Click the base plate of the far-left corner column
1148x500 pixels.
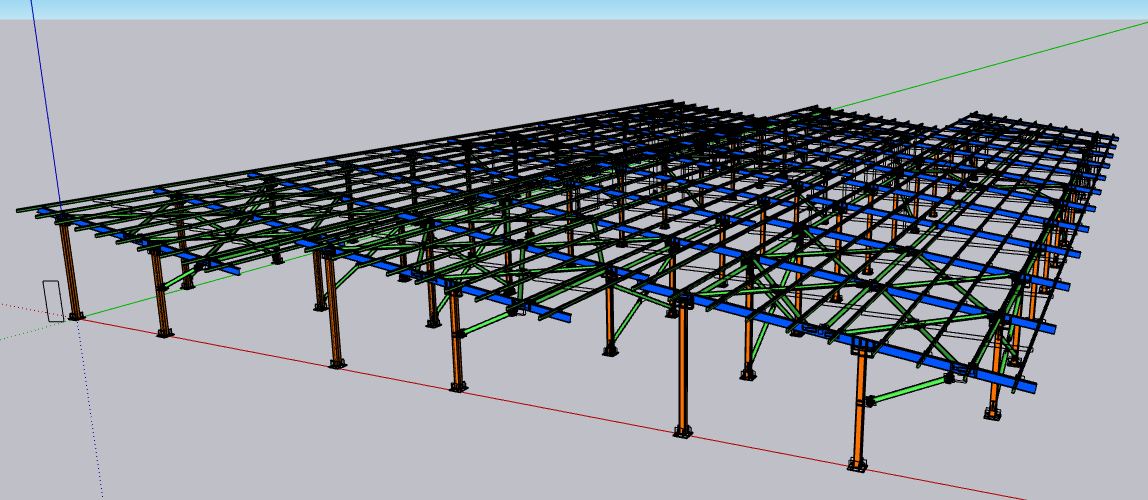click(x=76, y=316)
